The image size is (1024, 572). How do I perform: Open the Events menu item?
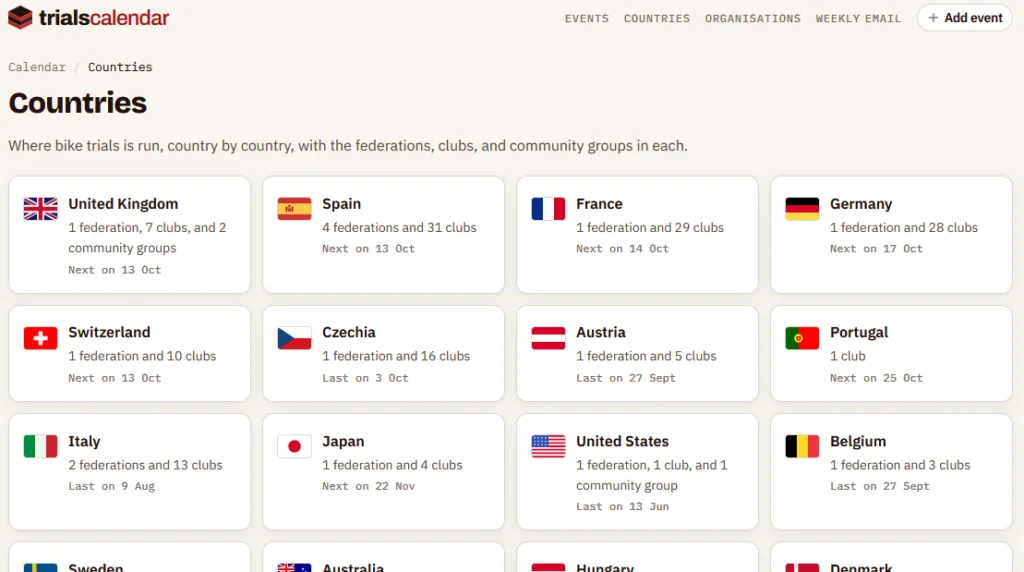point(586,18)
